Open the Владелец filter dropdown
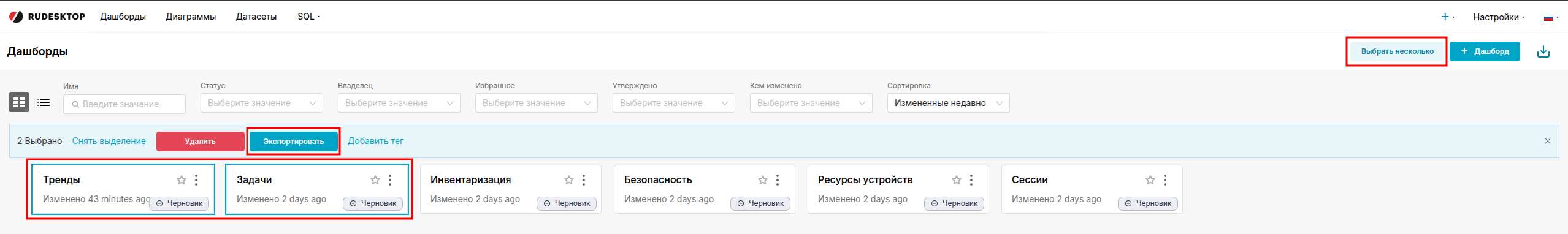The width and height of the screenshot is (1568, 234). tap(399, 103)
